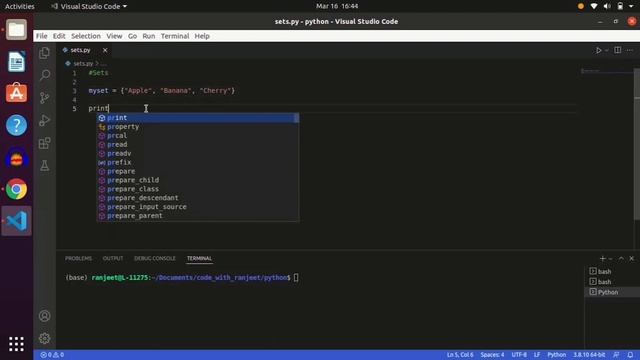
Task: Open Manage gear in activity bar
Action: (x=44, y=338)
